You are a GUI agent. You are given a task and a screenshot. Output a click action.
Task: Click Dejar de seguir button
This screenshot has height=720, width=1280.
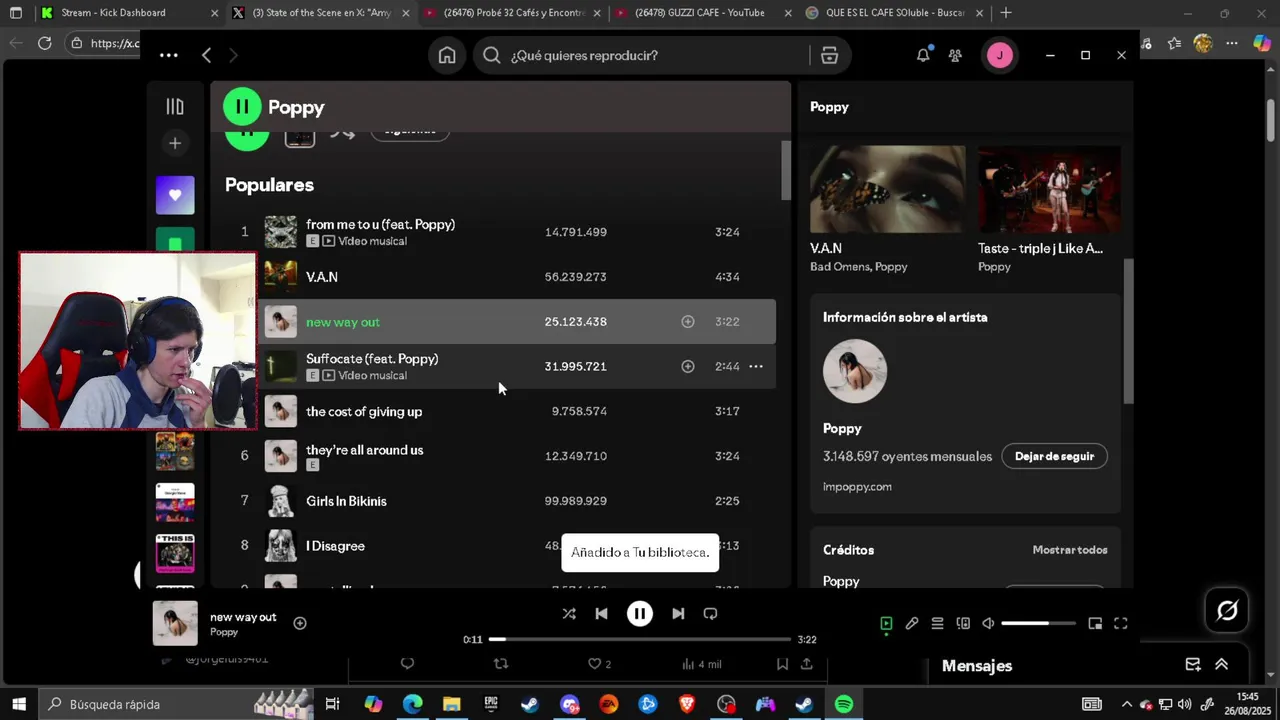[x=1054, y=456]
